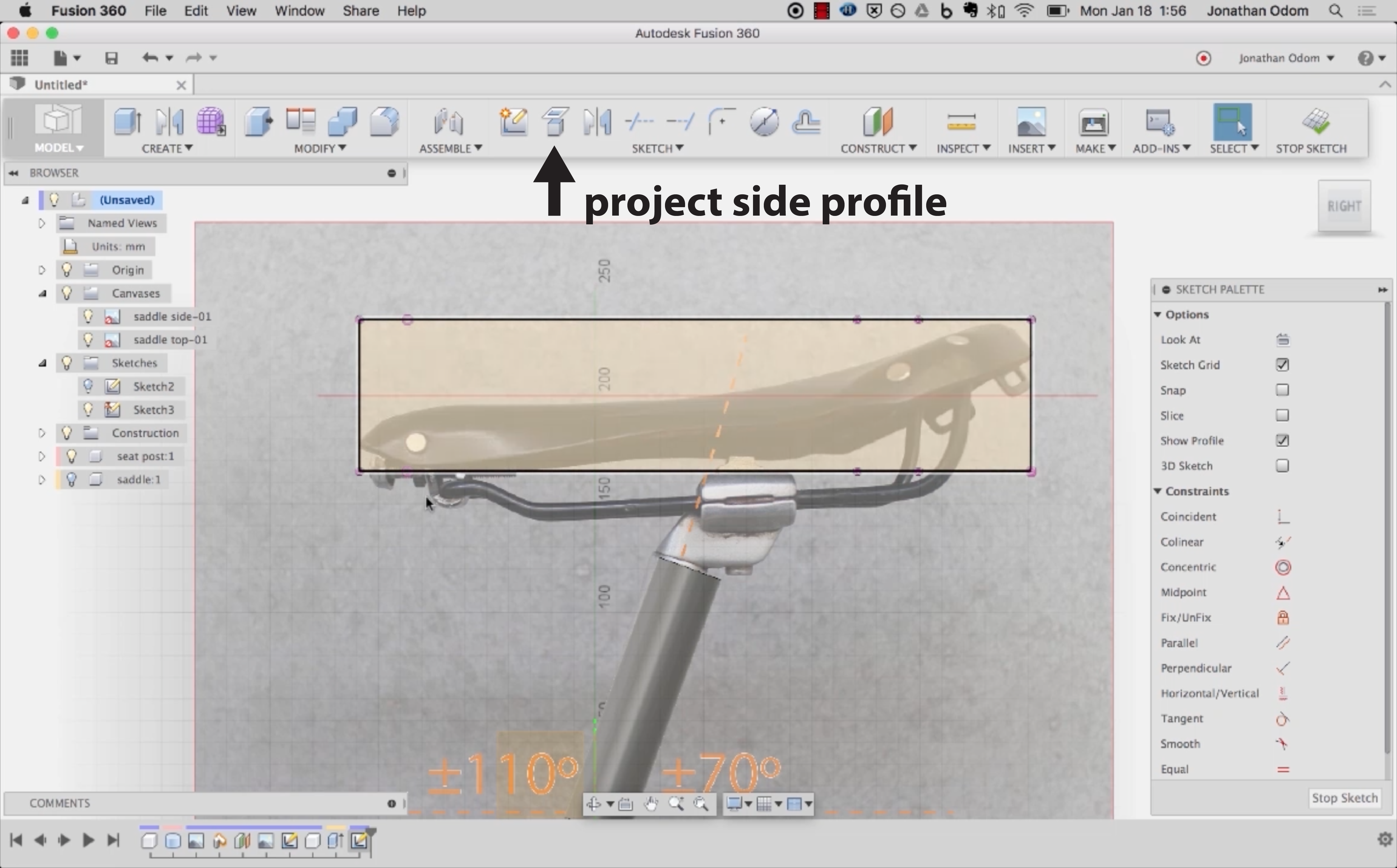Open the Edit menu in menu bar

pos(195,11)
